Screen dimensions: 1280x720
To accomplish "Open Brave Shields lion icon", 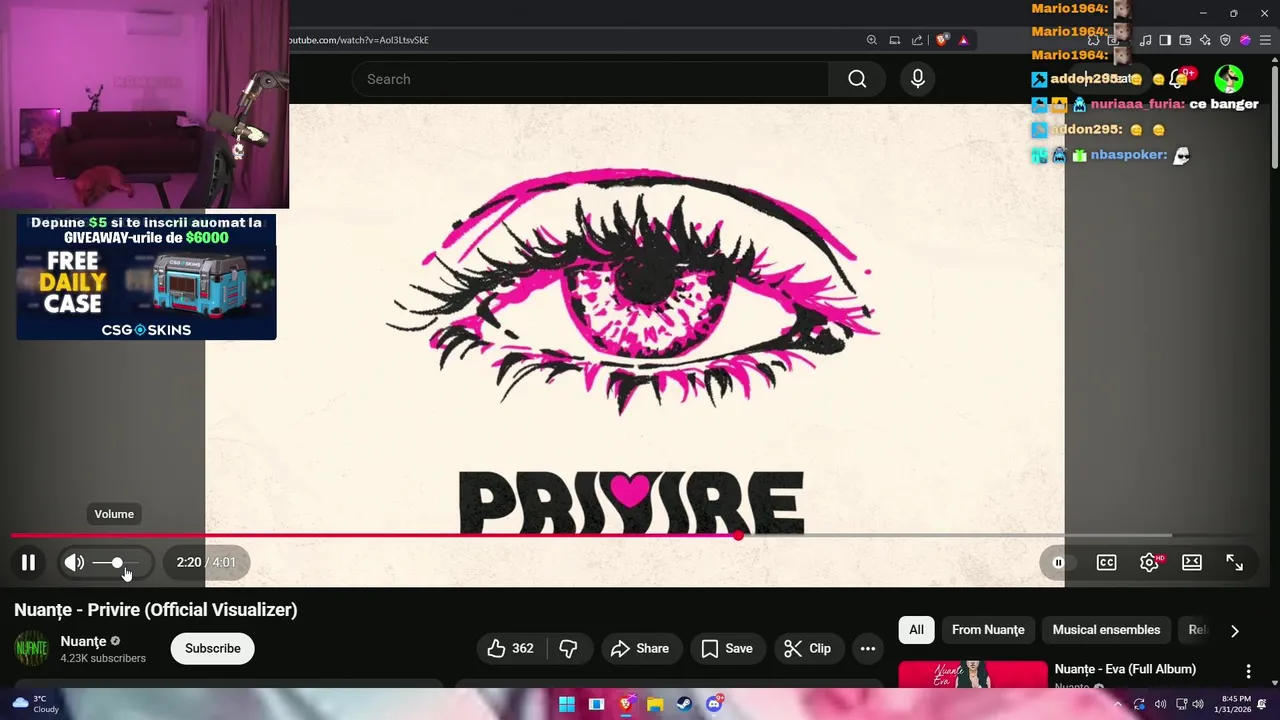I will pyautogui.click(x=941, y=40).
